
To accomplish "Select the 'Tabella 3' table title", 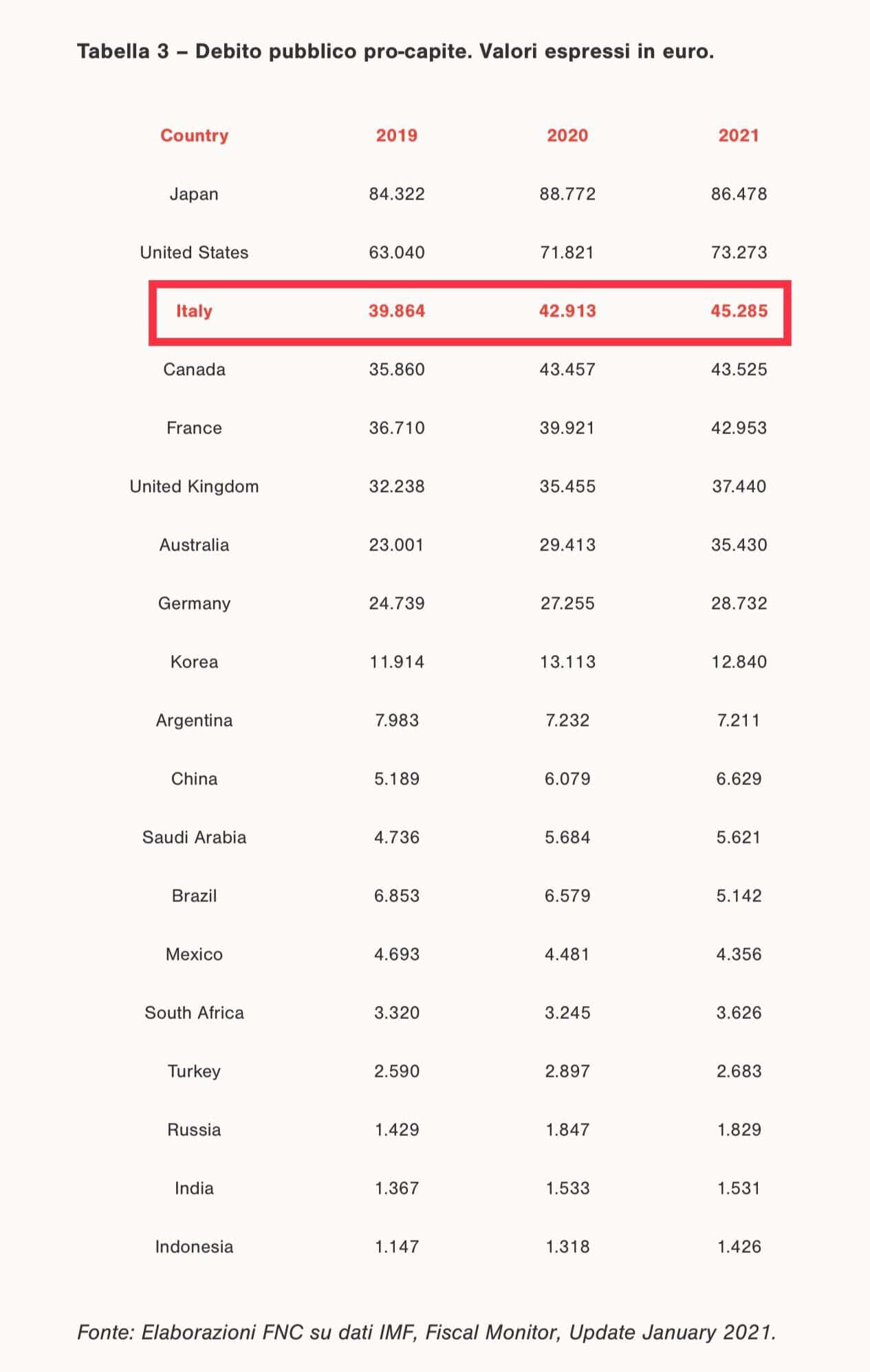I will [x=395, y=52].
